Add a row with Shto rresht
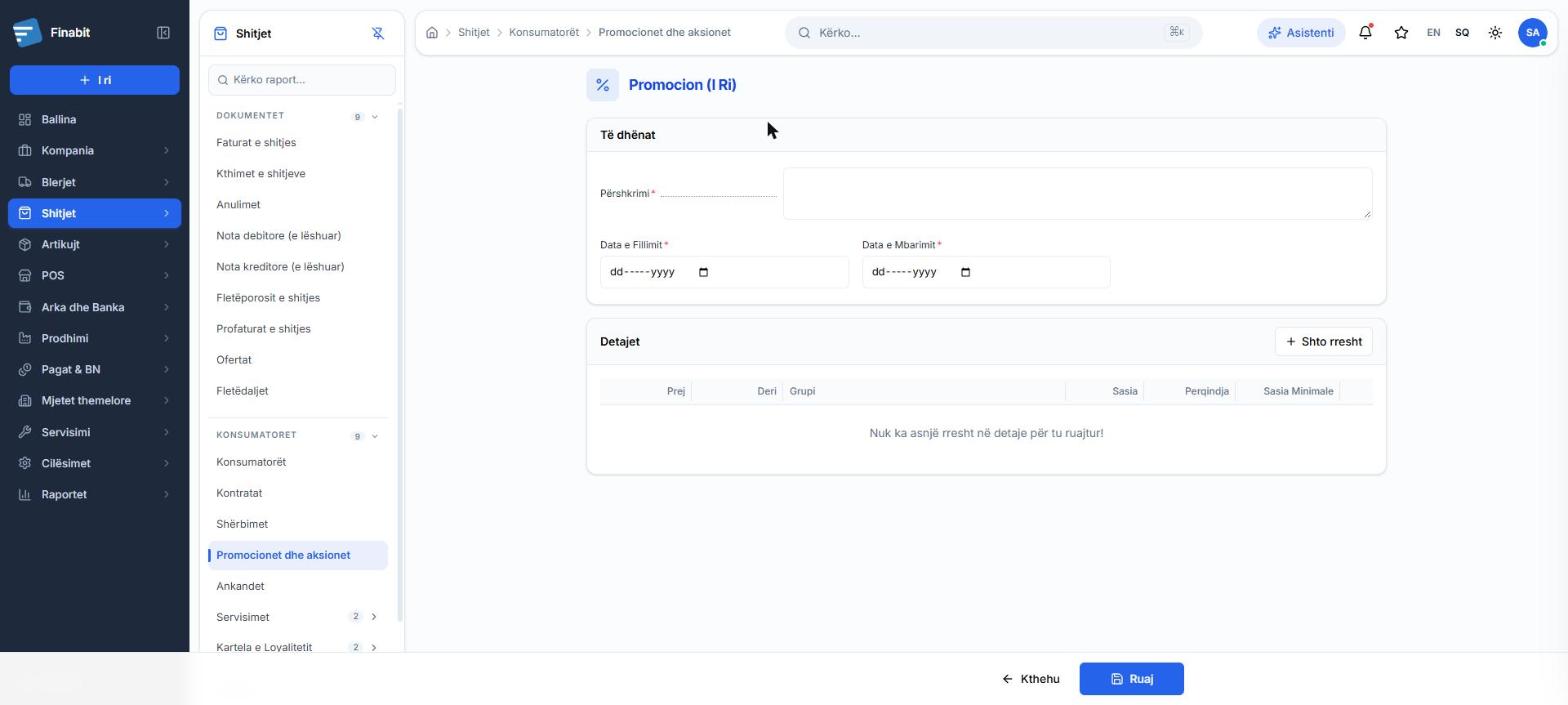This screenshot has height=705, width=1568. pyautogui.click(x=1323, y=342)
